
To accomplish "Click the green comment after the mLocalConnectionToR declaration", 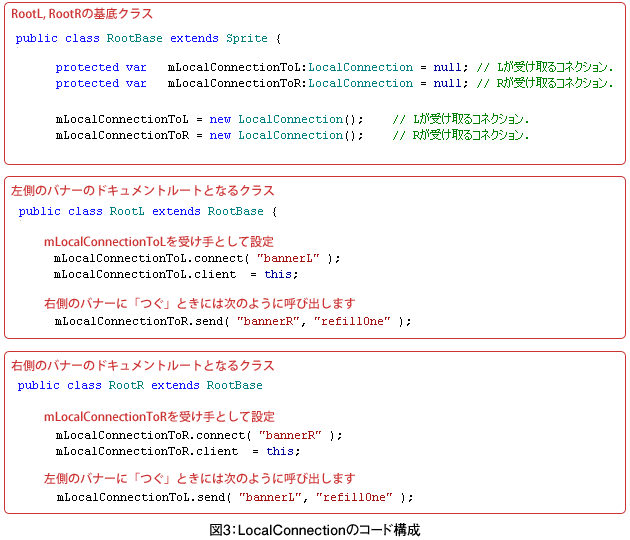I will coord(545,83).
